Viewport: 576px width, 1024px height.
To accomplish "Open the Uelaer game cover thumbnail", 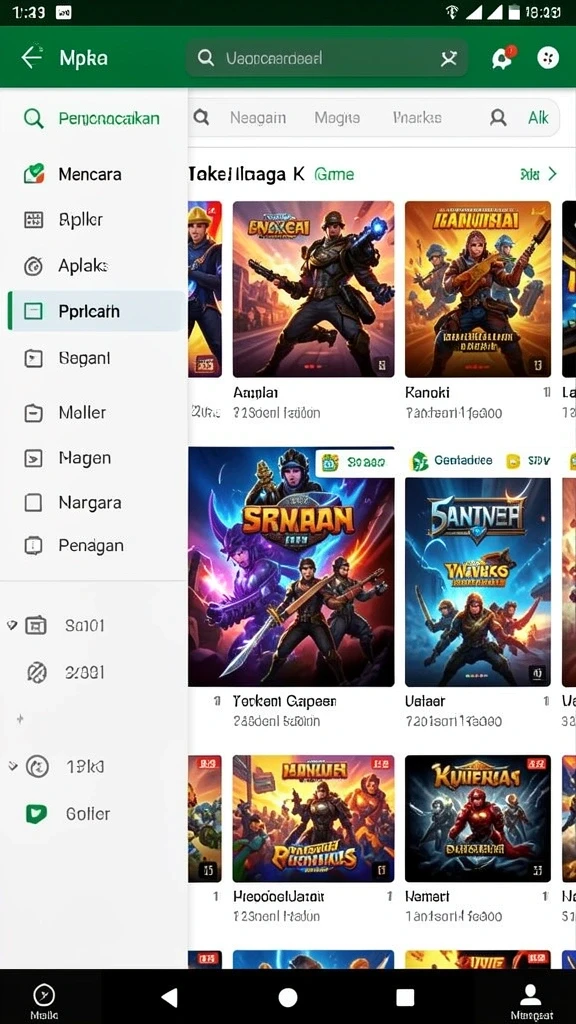I will (478, 581).
